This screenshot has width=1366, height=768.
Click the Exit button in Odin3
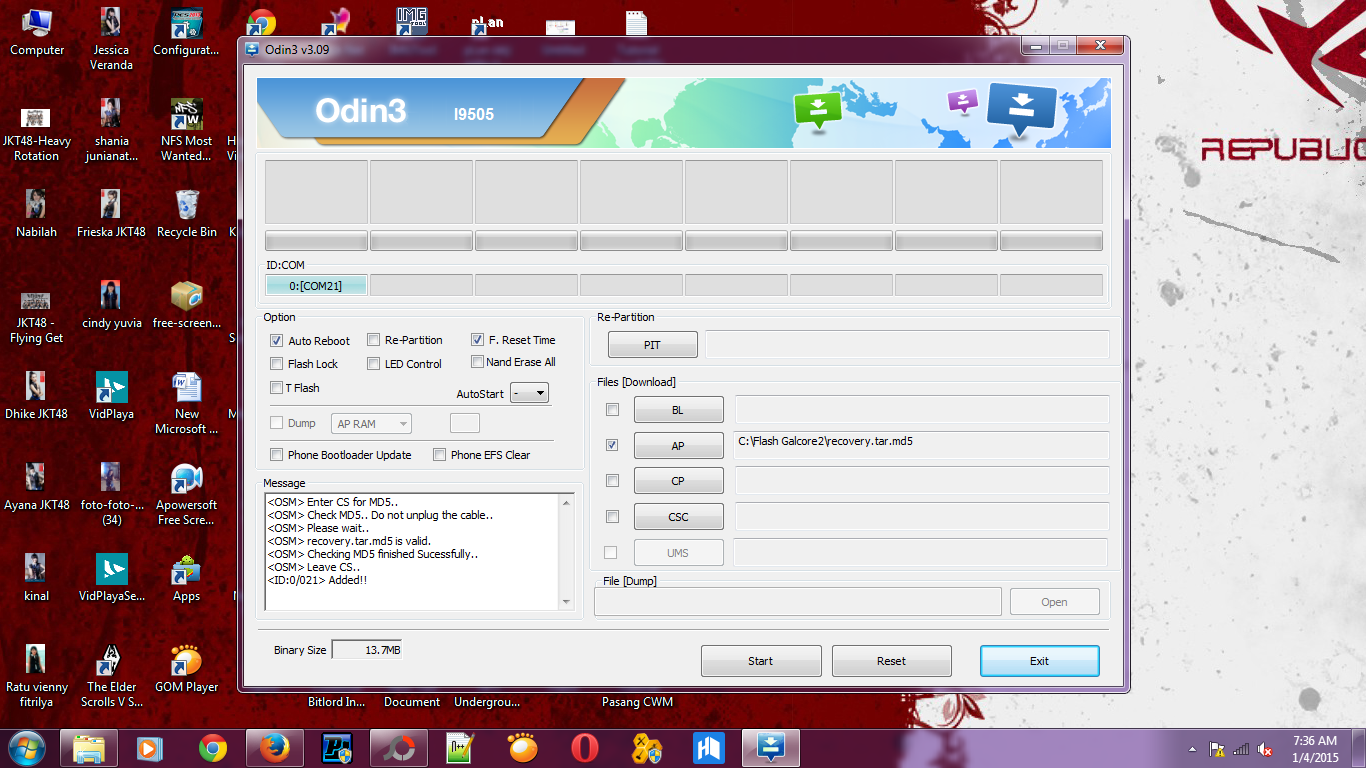pos(1039,661)
